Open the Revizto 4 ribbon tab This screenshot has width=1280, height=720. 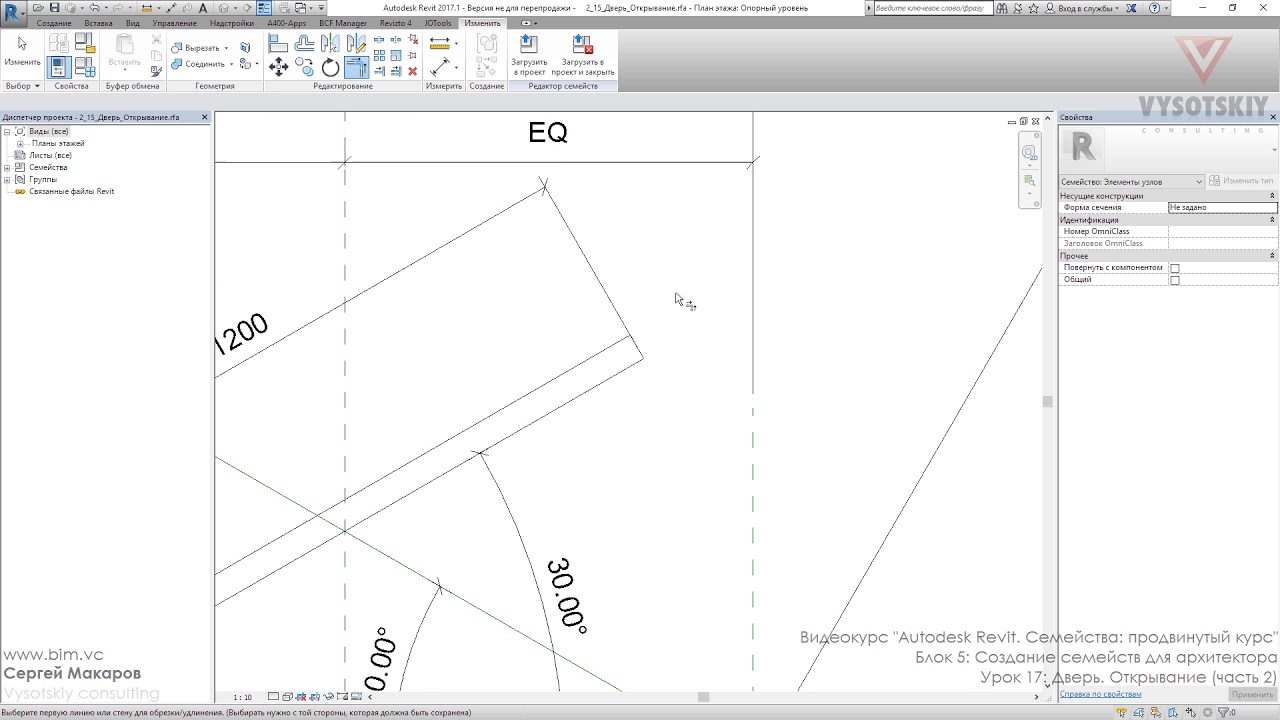coord(395,23)
